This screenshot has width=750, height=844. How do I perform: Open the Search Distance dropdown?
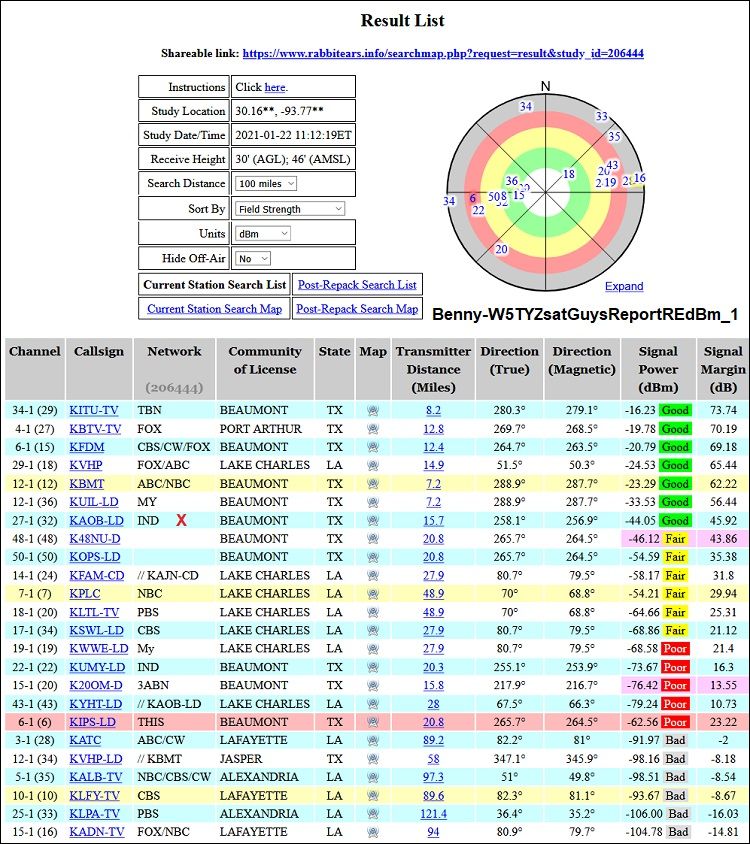(x=266, y=184)
